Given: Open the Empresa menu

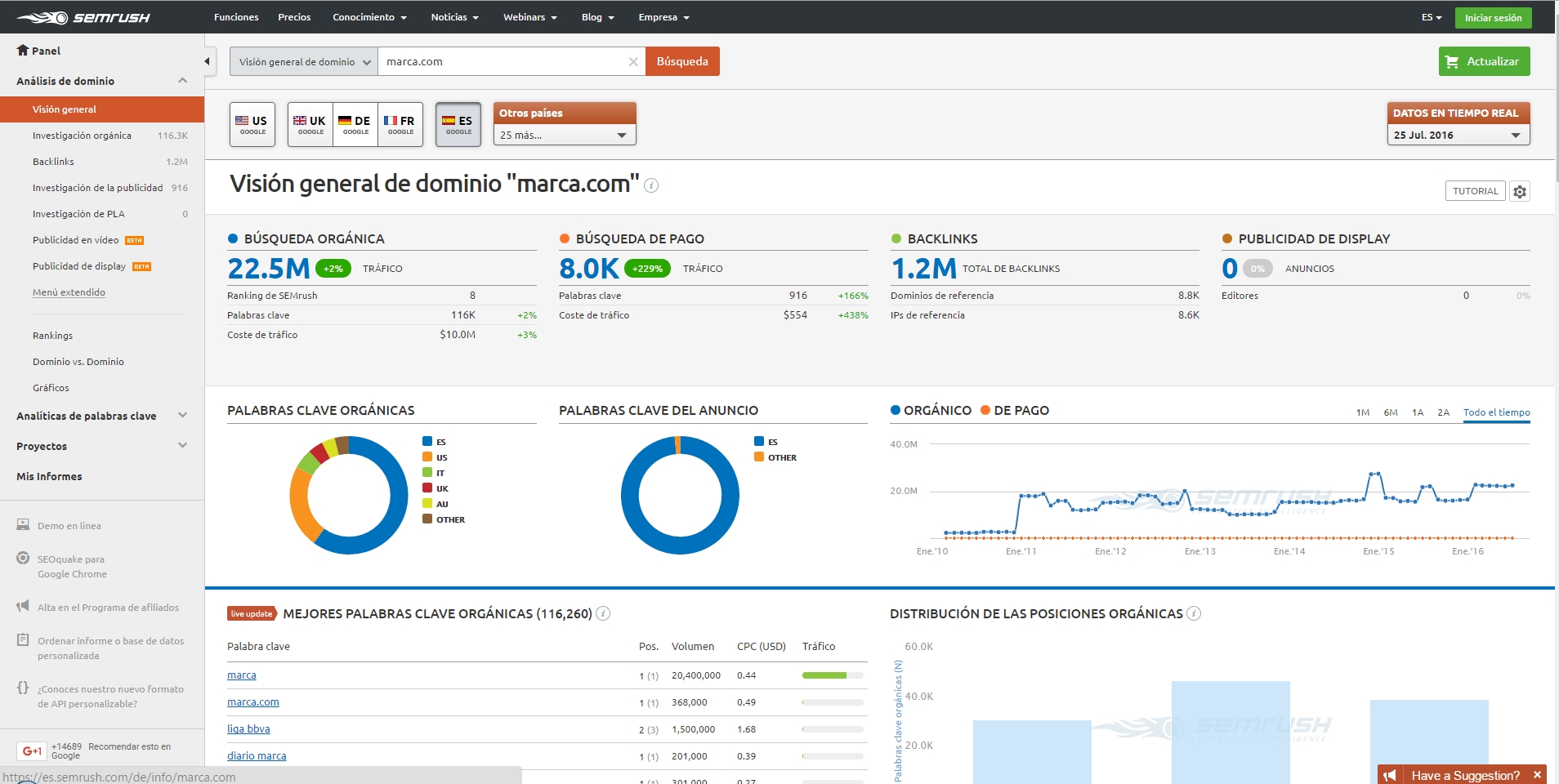Looking at the screenshot, I should (x=663, y=17).
